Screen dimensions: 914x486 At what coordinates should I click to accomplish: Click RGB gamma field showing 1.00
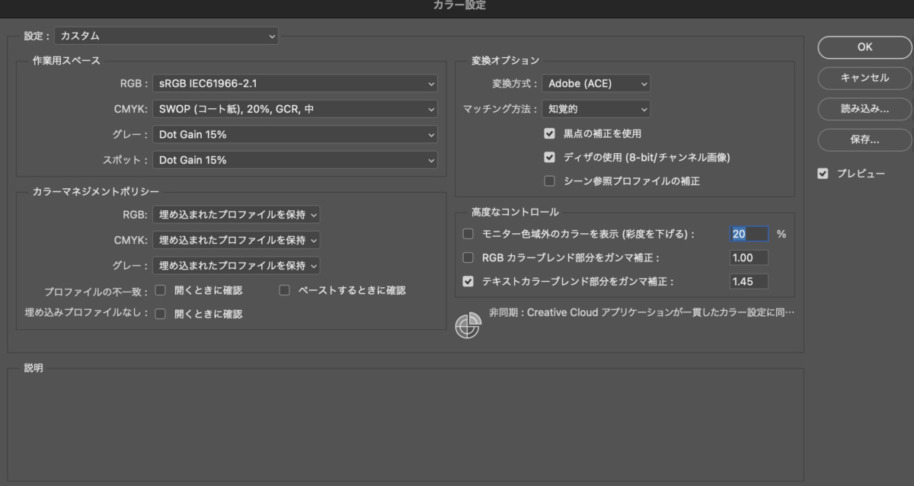point(749,258)
